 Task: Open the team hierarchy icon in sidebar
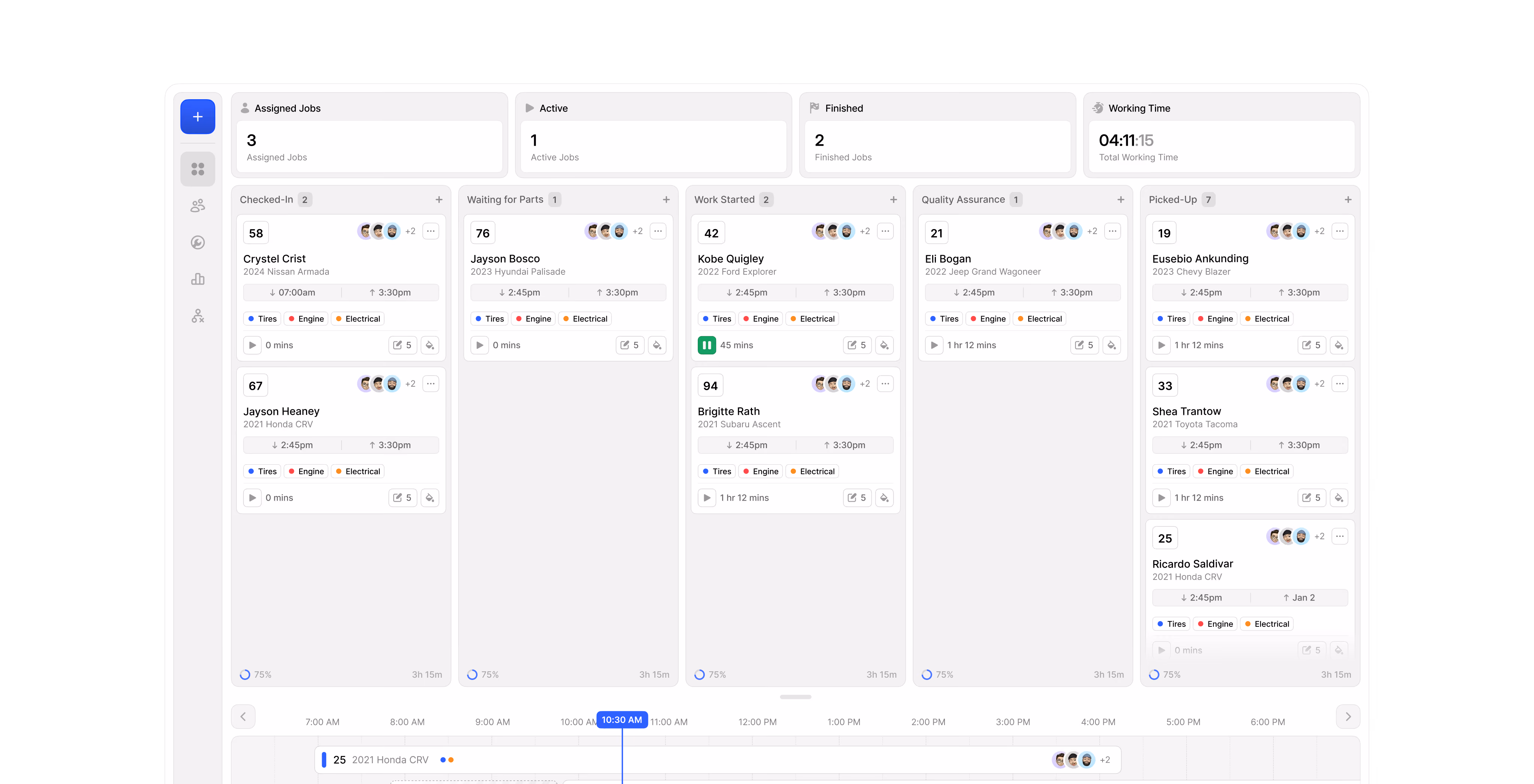tap(198, 316)
